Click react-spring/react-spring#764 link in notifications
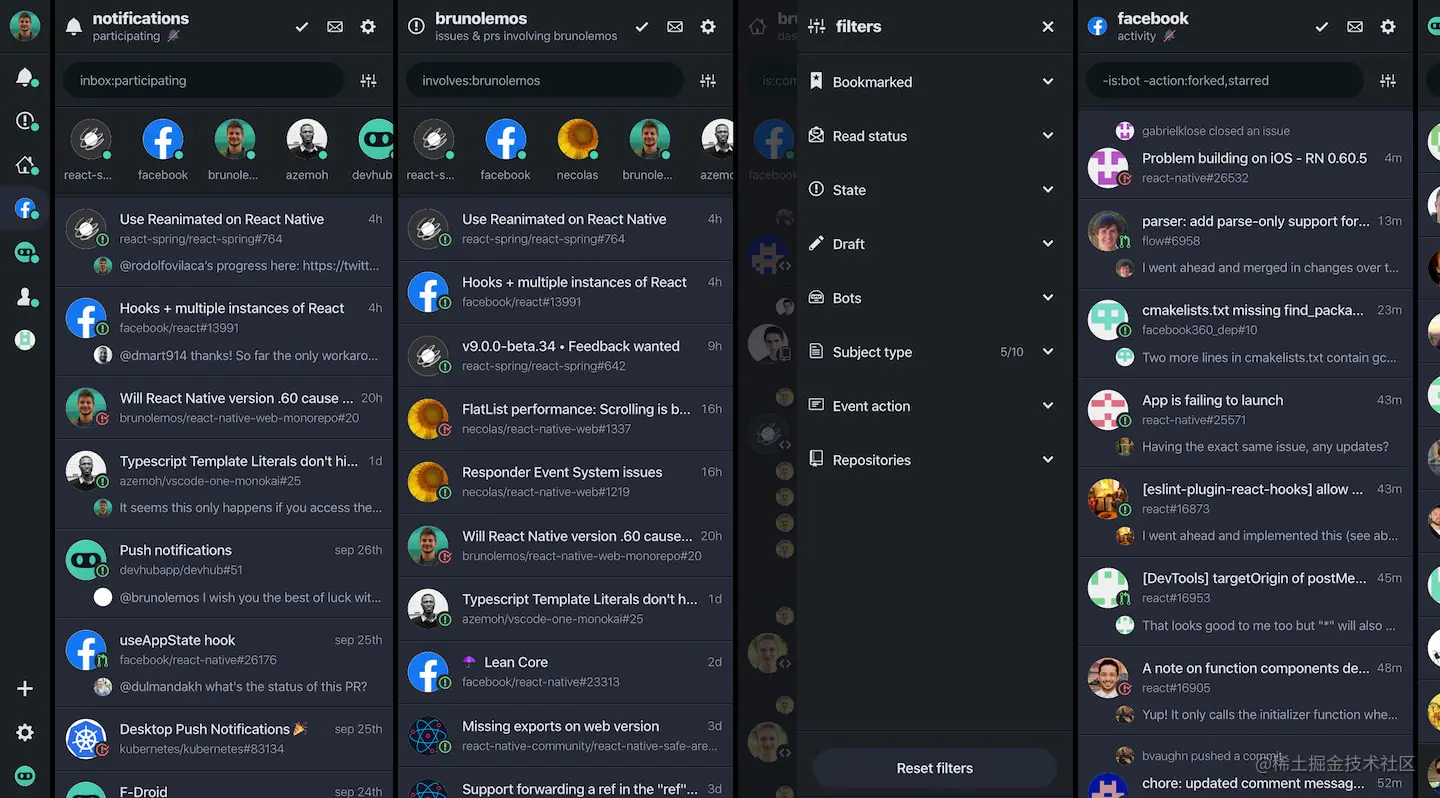Image resolution: width=1440 pixels, height=798 pixels. (x=201, y=239)
